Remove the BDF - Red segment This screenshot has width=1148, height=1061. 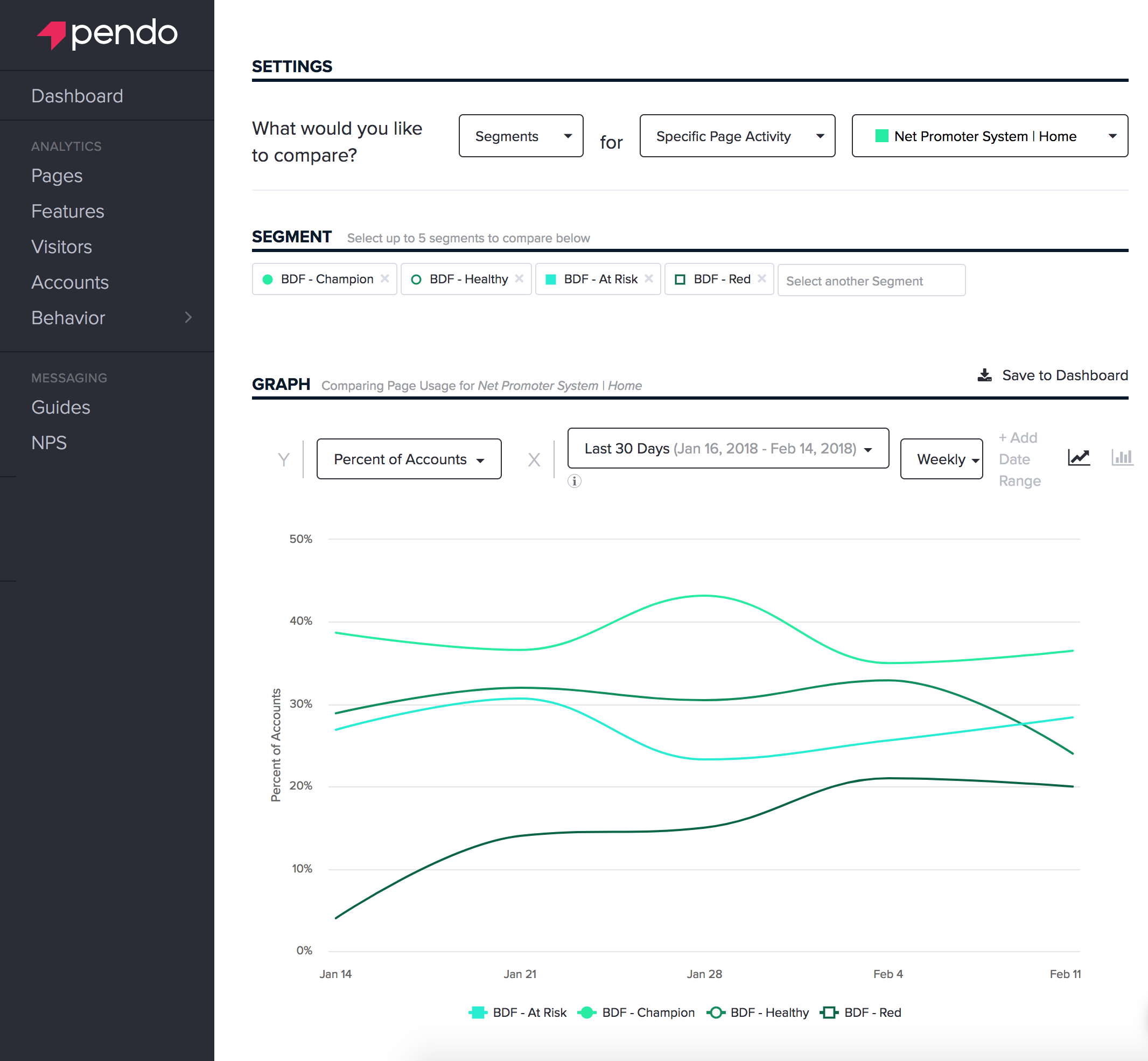762,278
